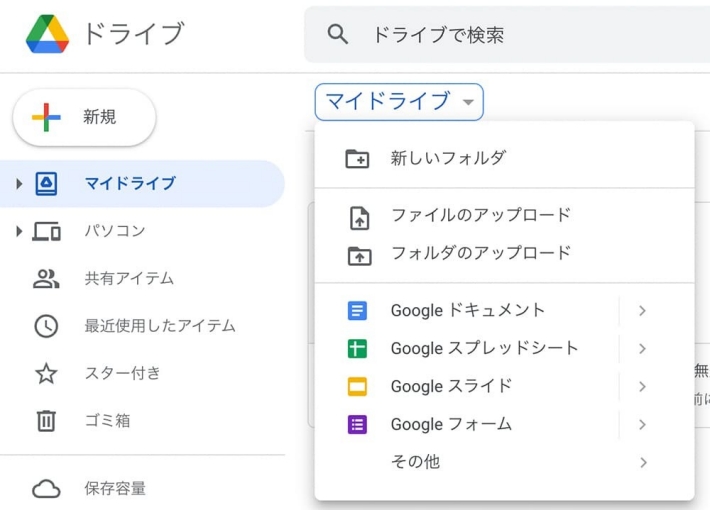
Task: Select Google フォーム menu entry
Action: [x=504, y=425]
